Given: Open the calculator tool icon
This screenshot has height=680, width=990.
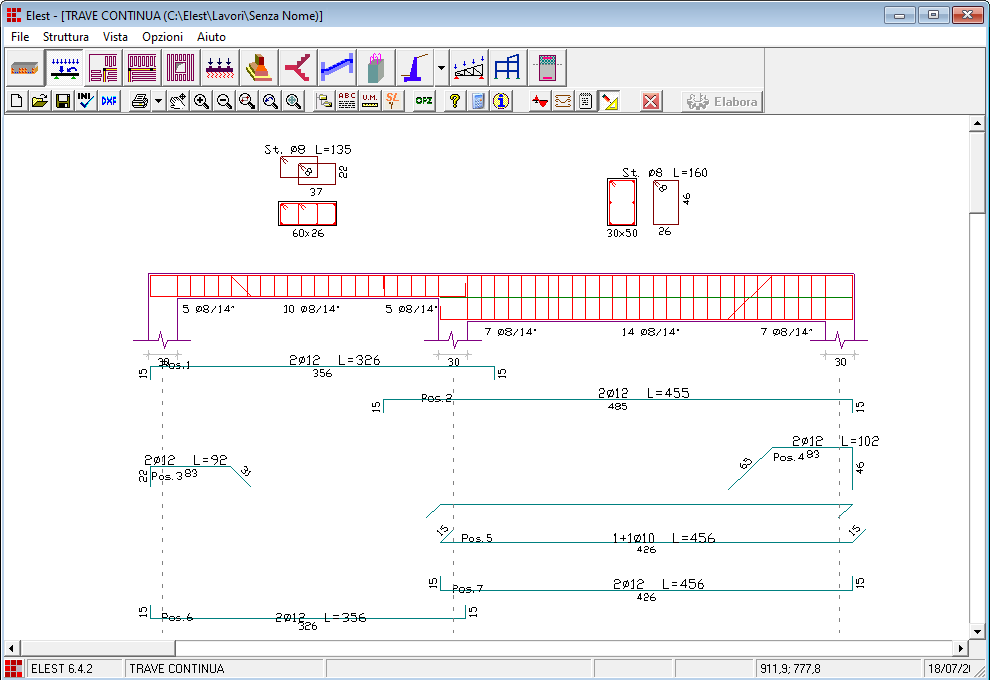Looking at the screenshot, I should click(478, 101).
